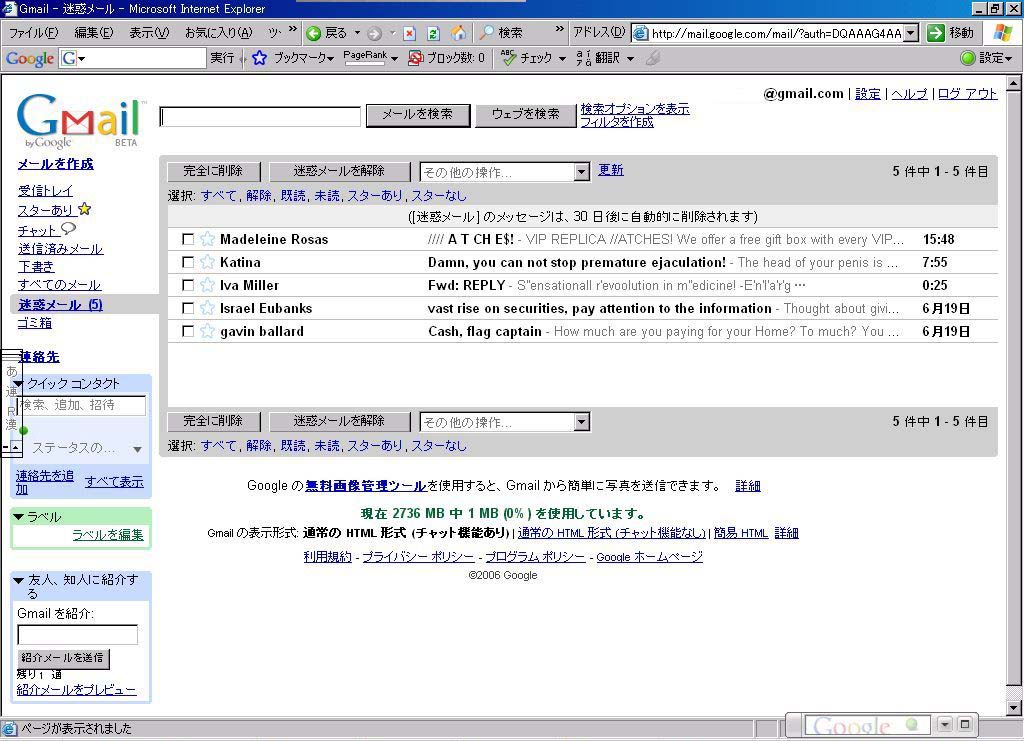Click the page vertical scrollbar down arrow
This screenshot has height=741, width=1024.
(x=1013, y=708)
